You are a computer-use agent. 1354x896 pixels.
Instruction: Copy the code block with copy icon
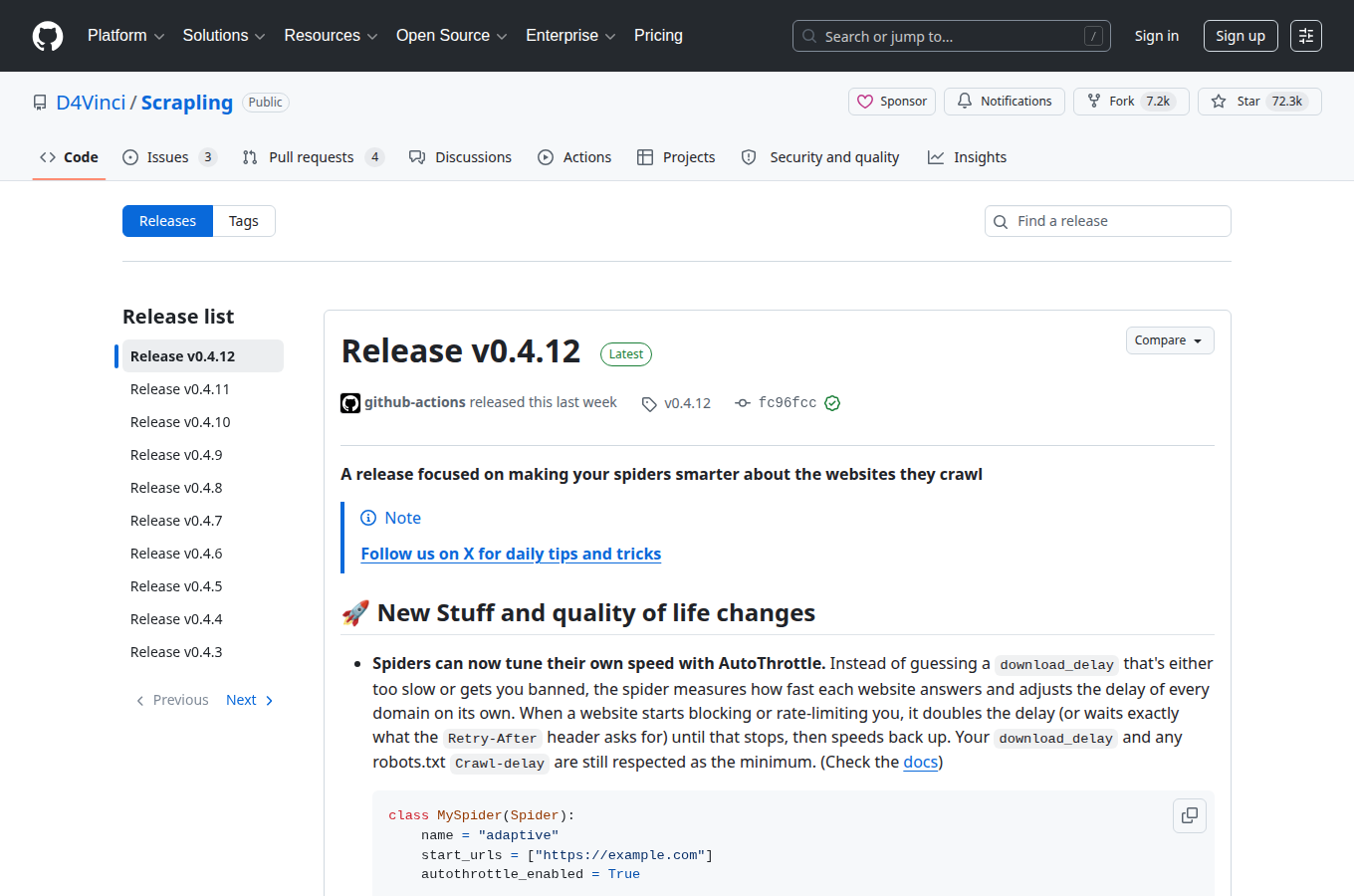pos(1190,815)
